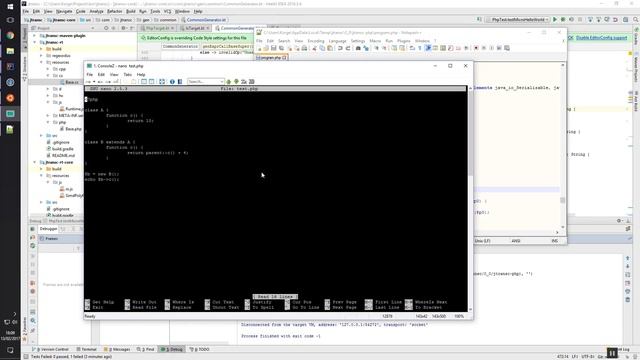The height and width of the screenshot is (360, 640).
Task: Expand the jtransc-maven-plugin tree node
Action: click(35, 36)
